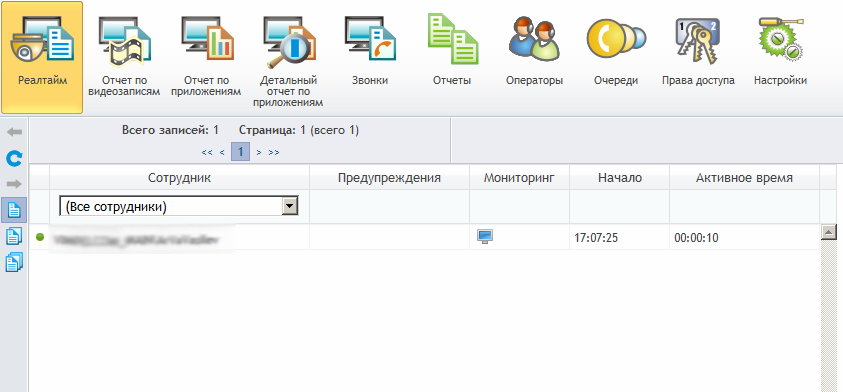The image size is (843, 392).
Task: Select page 1 in pagination
Action: [240, 152]
